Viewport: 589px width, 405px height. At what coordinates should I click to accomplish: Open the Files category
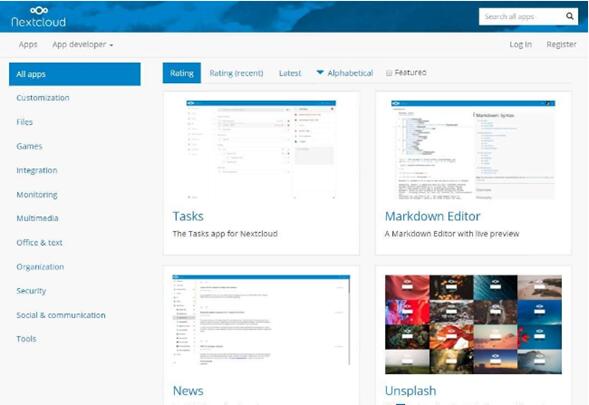point(24,122)
